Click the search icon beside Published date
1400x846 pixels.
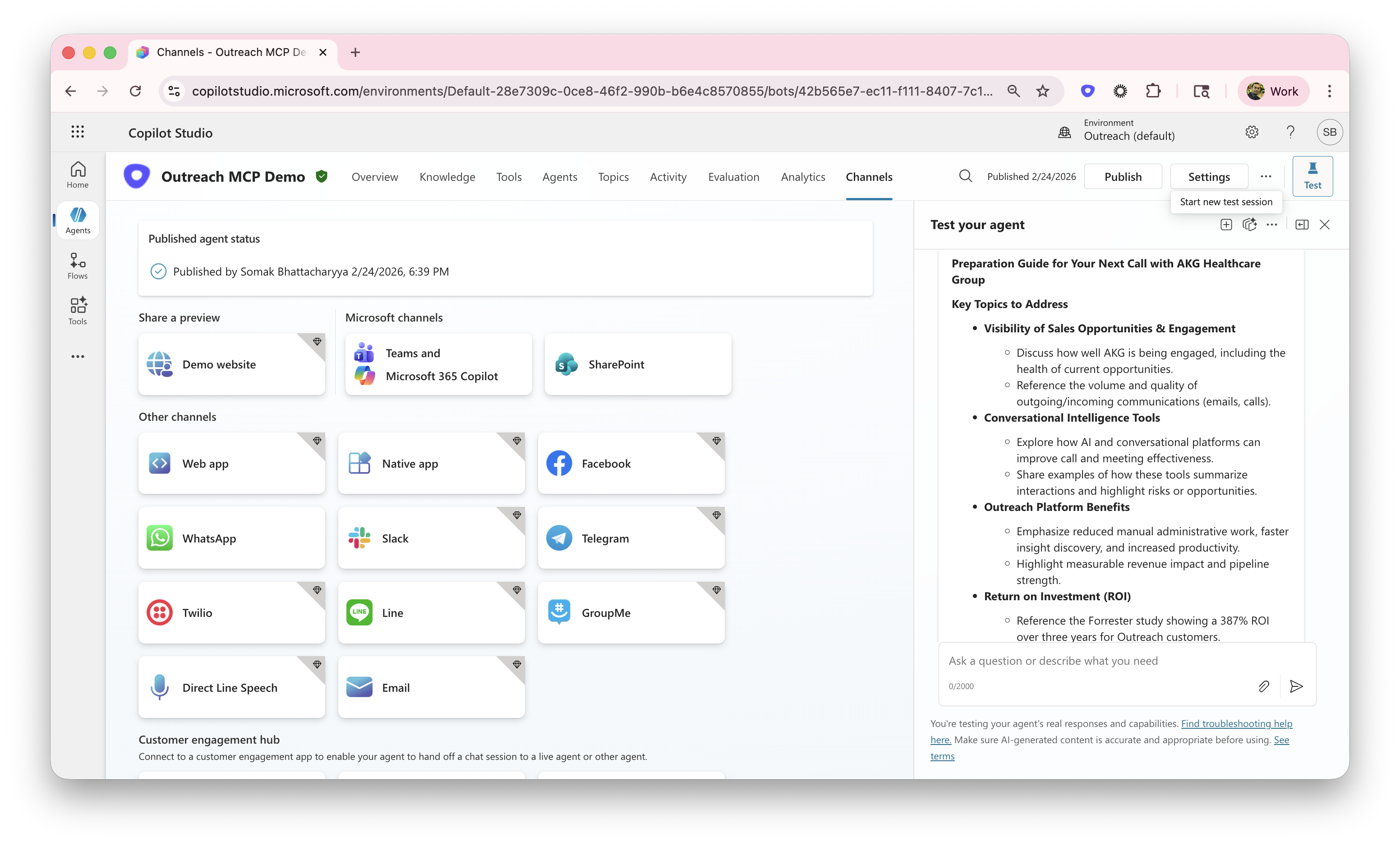(x=965, y=176)
